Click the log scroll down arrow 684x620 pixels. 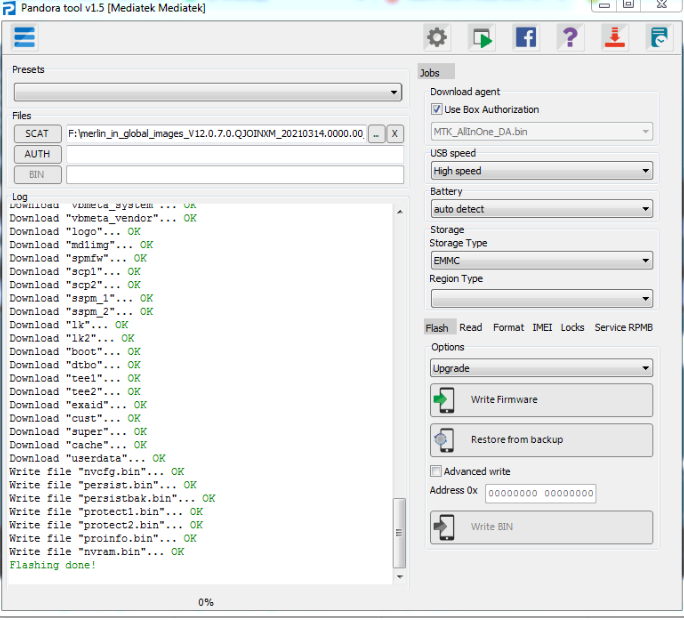(x=400, y=577)
